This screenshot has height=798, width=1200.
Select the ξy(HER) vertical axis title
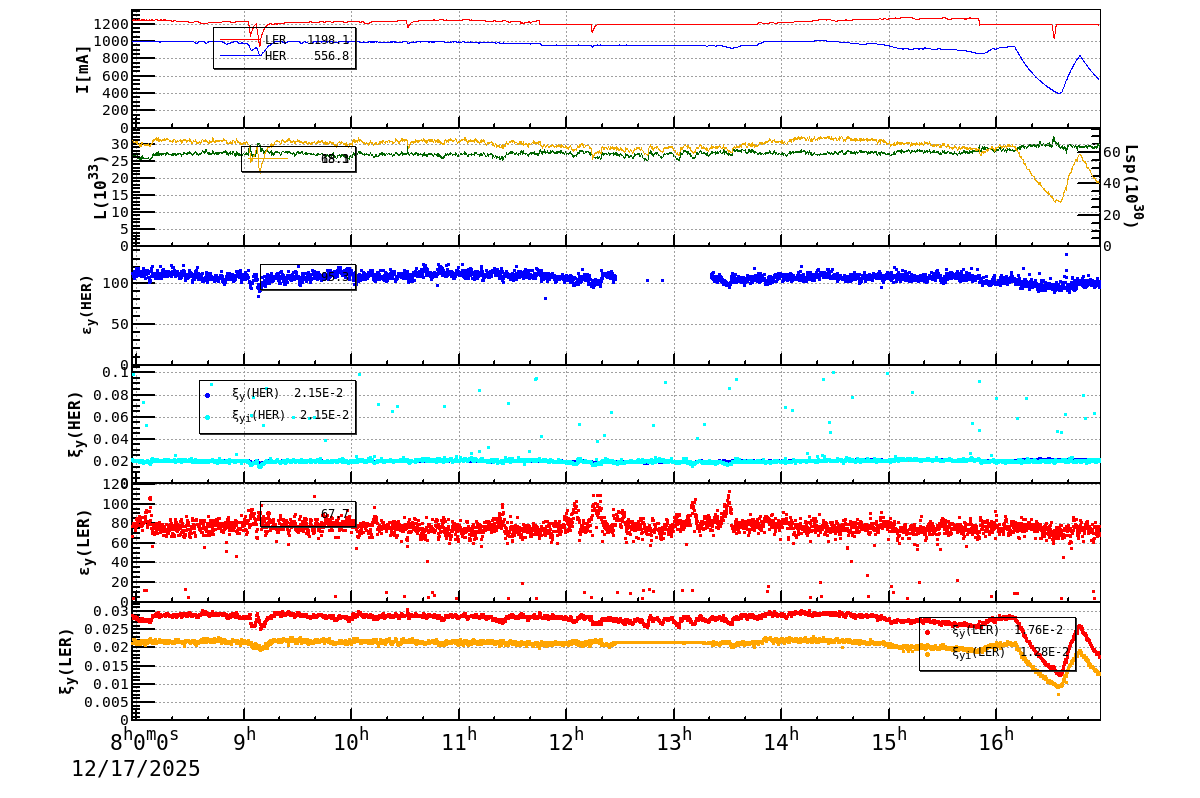[75, 424]
